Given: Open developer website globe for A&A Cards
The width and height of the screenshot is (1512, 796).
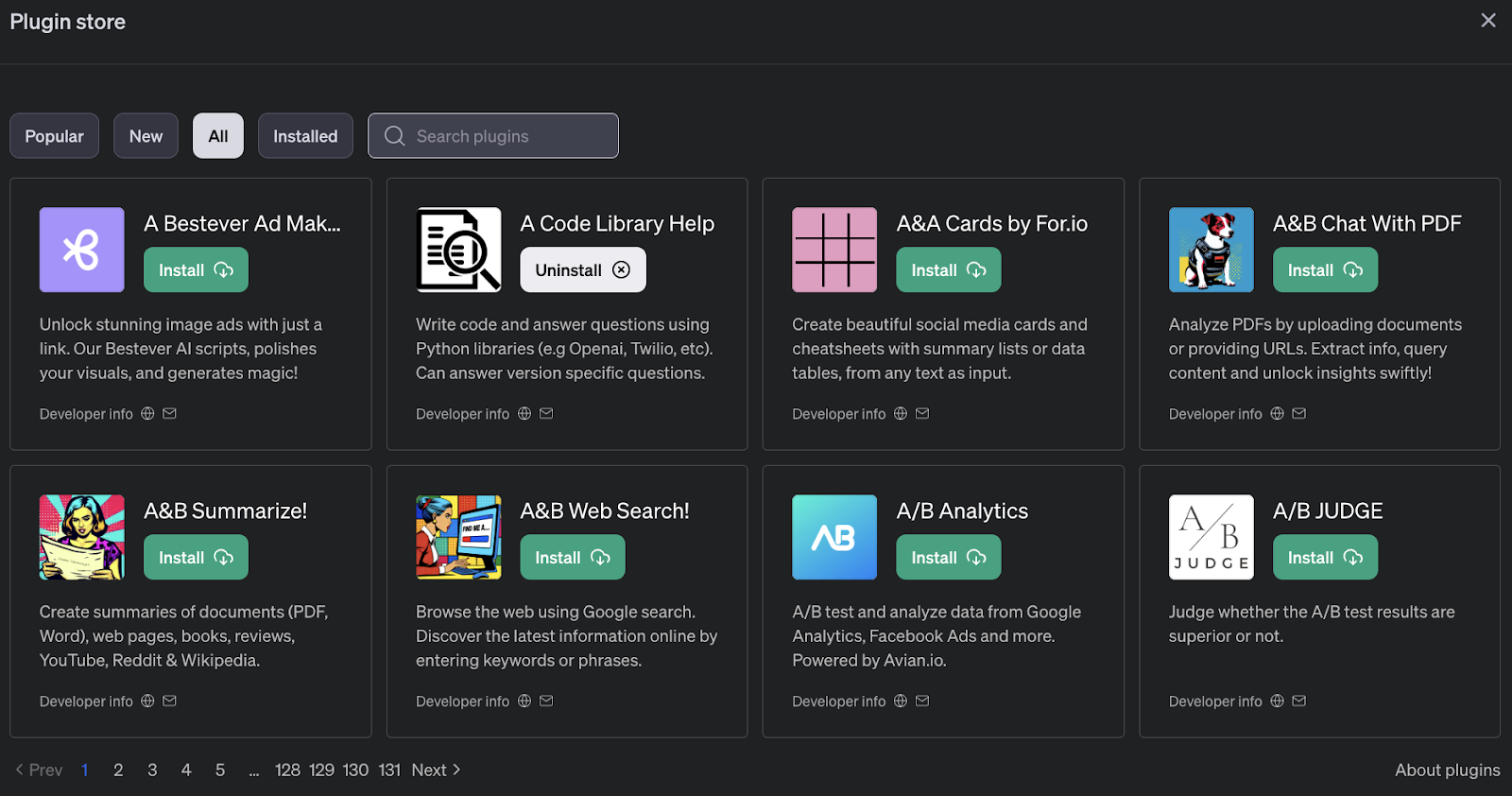Looking at the screenshot, I should tap(901, 413).
